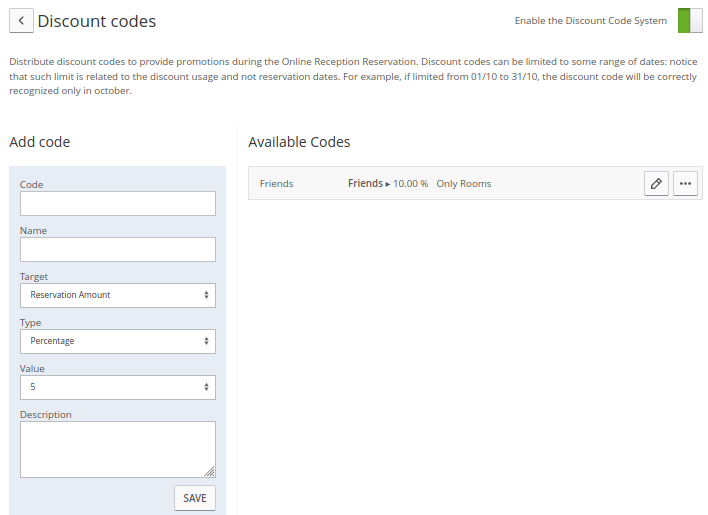Expand the Type dropdown showing Percentage
Screen dimensions: 708x515
[x=118, y=341]
